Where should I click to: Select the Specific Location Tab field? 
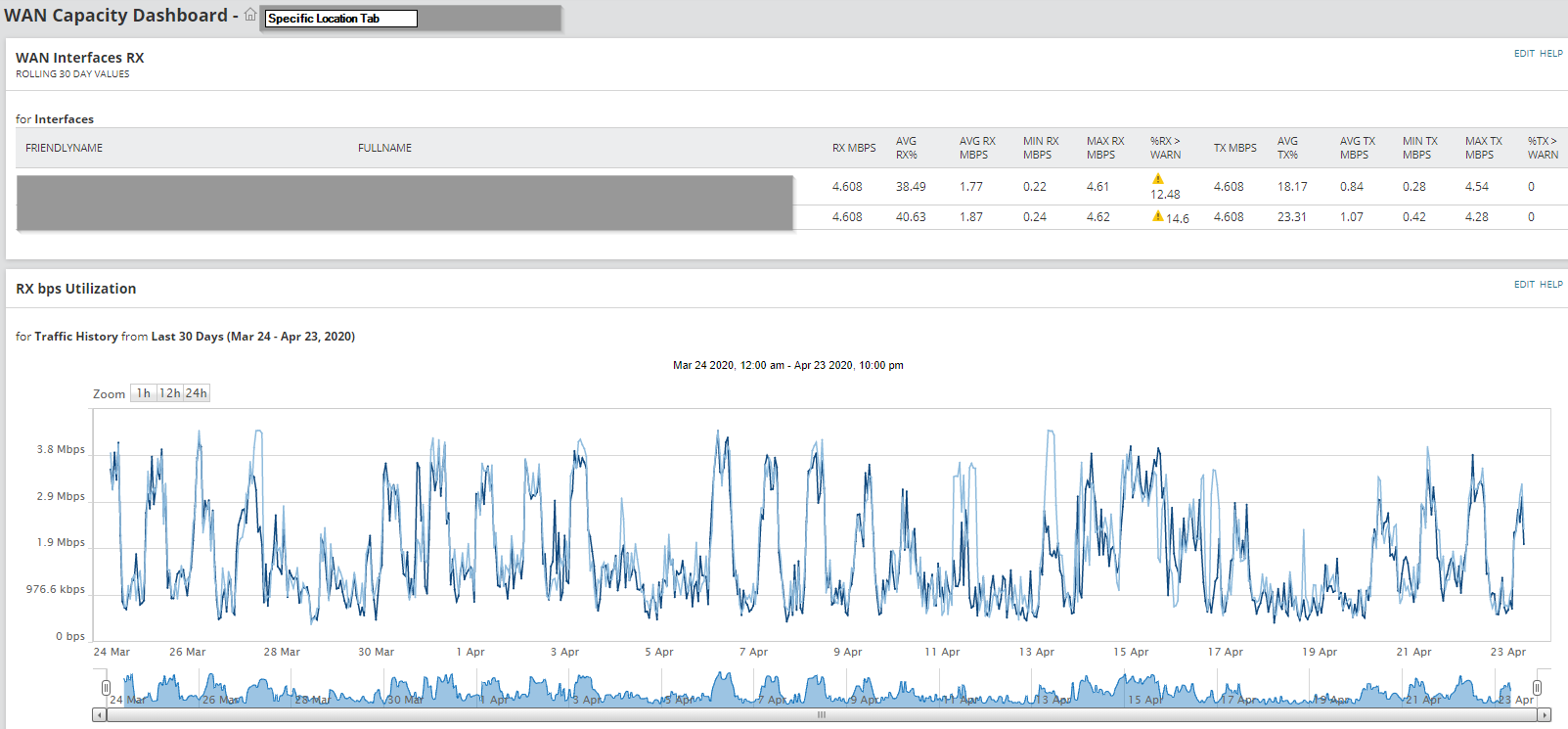(341, 19)
